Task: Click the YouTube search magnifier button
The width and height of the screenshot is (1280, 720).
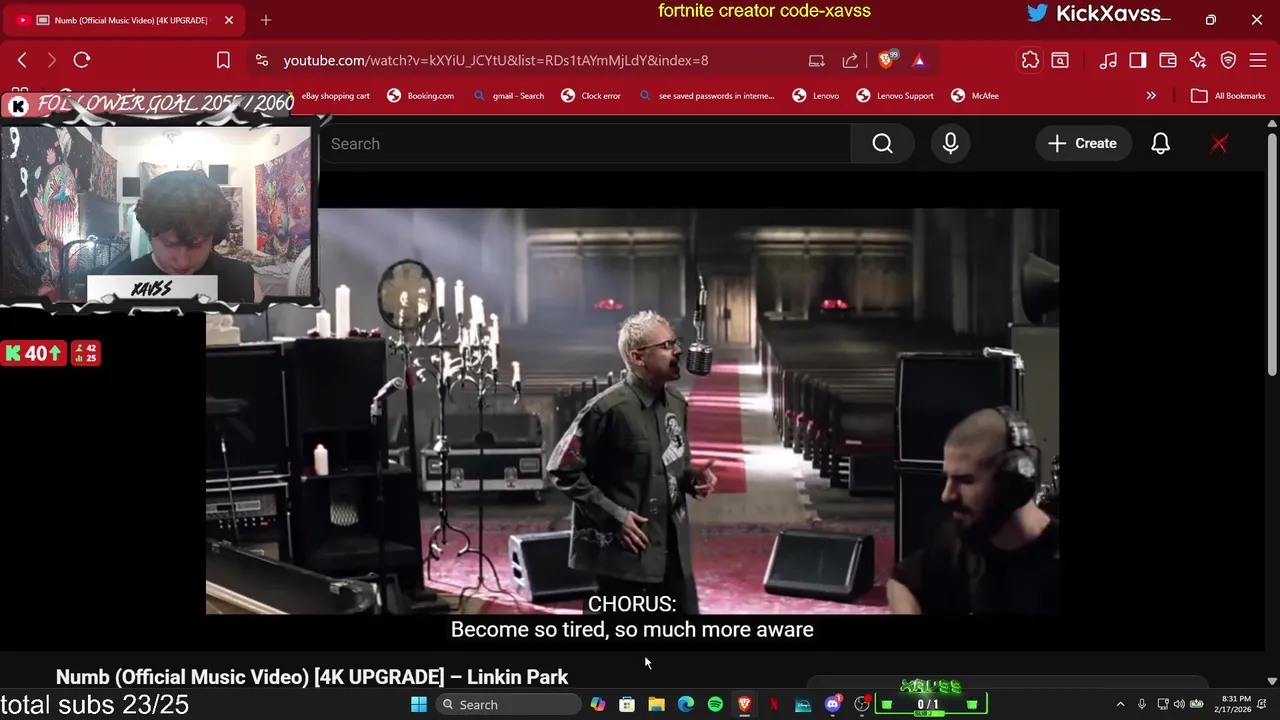Action: [x=882, y=144]
